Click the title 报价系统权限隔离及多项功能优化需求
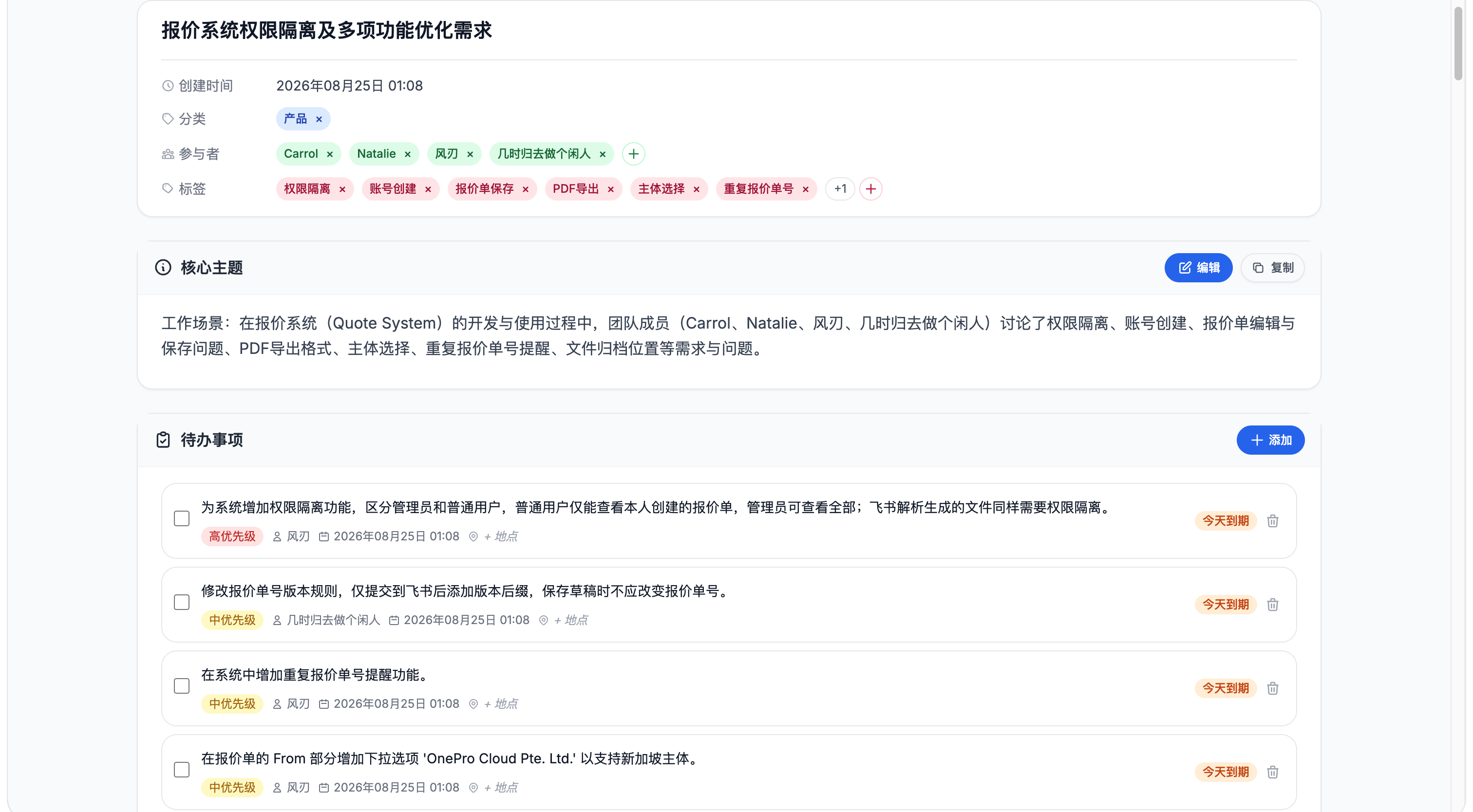1473x812 pixels. point(326,30)
